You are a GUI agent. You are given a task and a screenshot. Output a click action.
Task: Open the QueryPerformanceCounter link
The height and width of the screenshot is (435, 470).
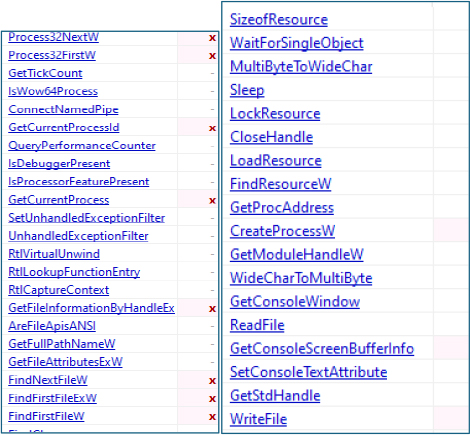pos(82,146)
